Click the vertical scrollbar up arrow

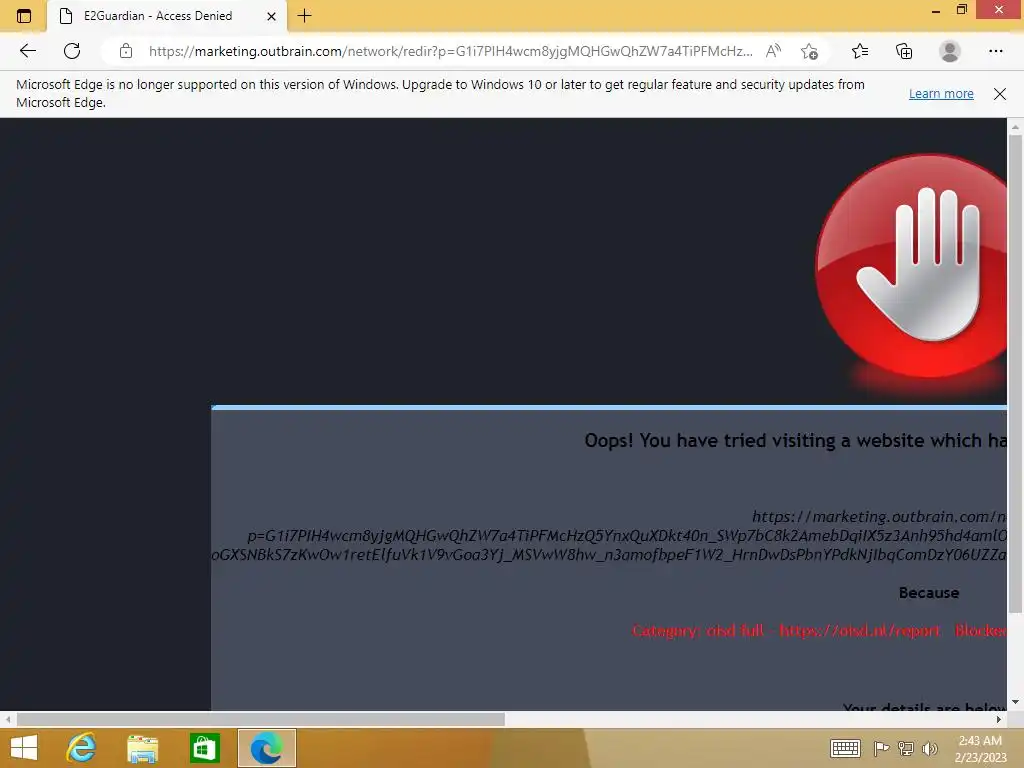pyautogui.click(x=1015, y=126)
